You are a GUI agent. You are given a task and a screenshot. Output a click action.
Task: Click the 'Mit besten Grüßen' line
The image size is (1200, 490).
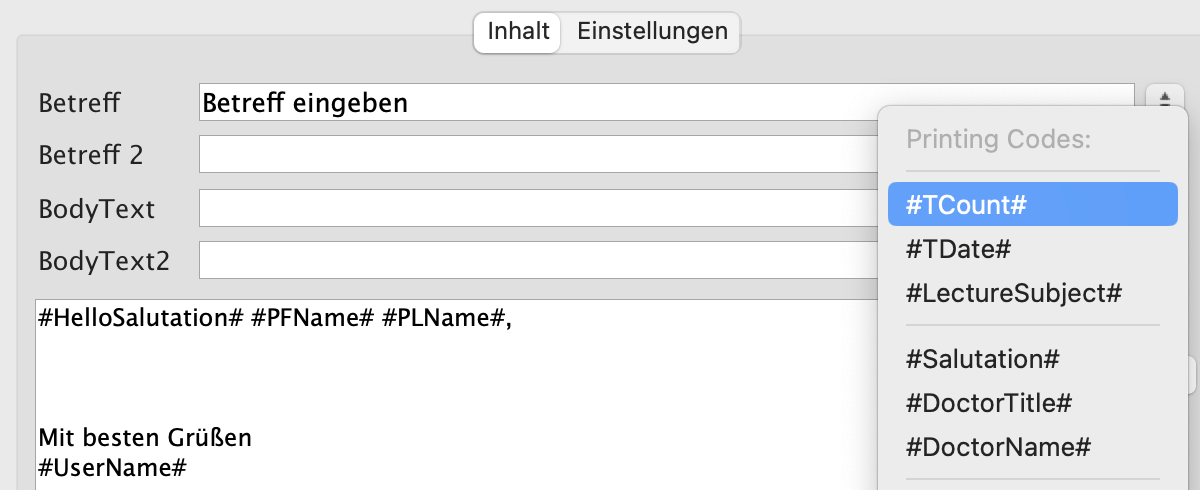pos(145,438)
